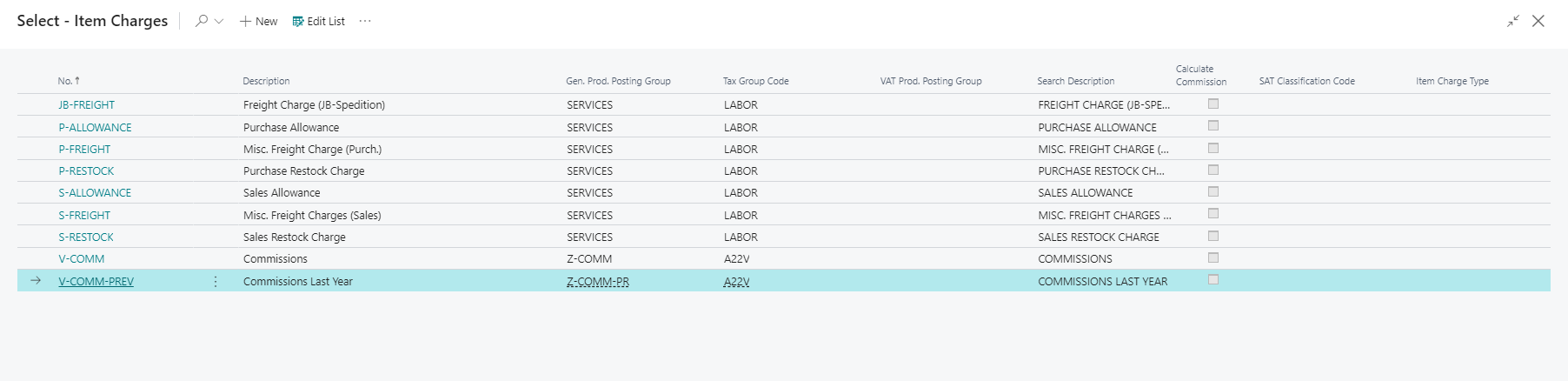Click the Z-COMM-PR posting group value

597,281
